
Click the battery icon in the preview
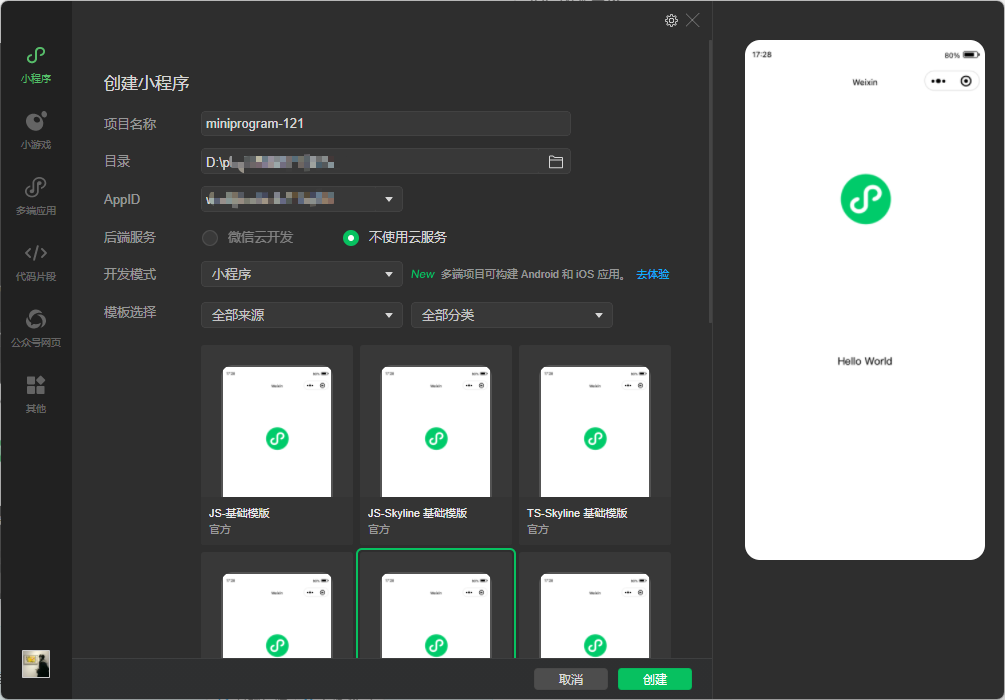point(971,55)
